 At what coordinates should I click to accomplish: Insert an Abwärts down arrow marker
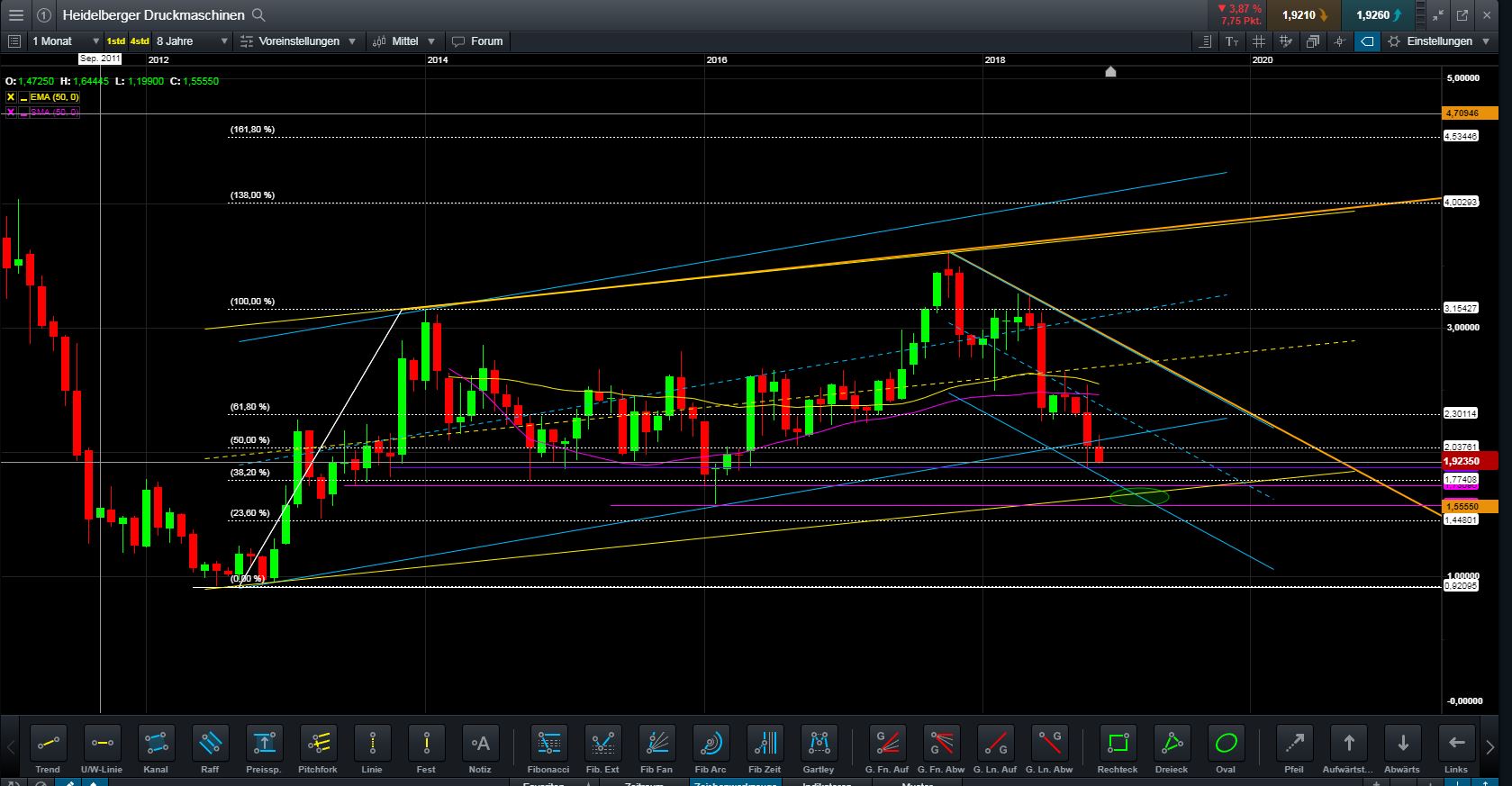click(x=1402, y=744)
